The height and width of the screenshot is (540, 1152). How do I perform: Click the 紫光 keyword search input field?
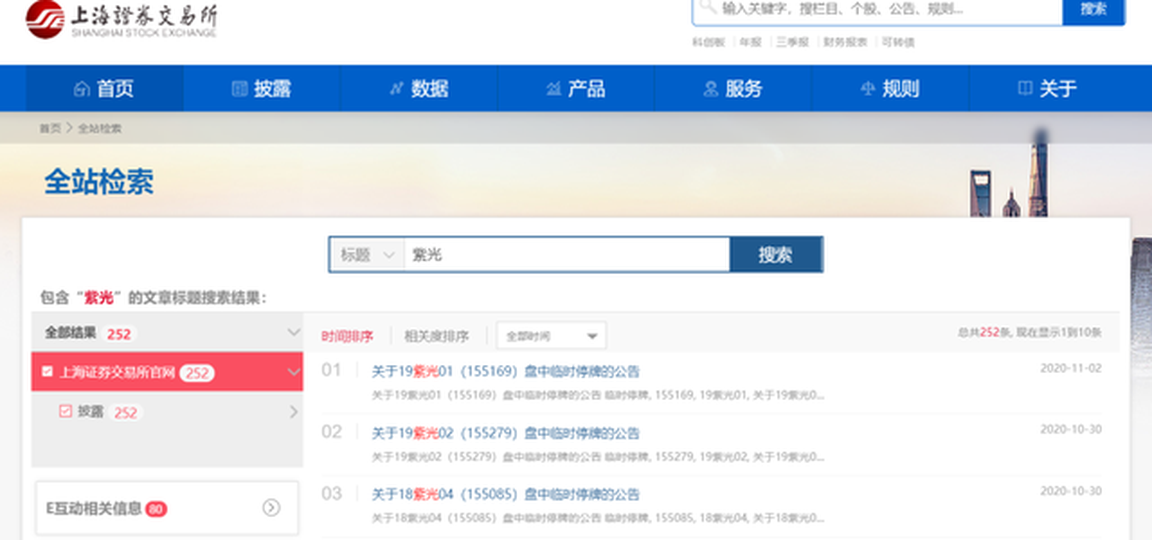(x=566, y=255)
